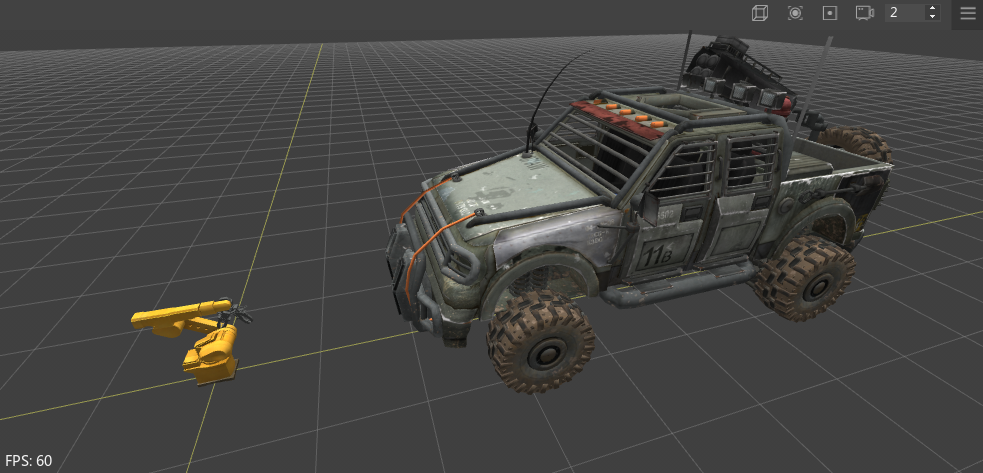The image size is (983, 473).
Task: Click the camera settings icon
Action: pyautogui.click(x=864, y=13)
